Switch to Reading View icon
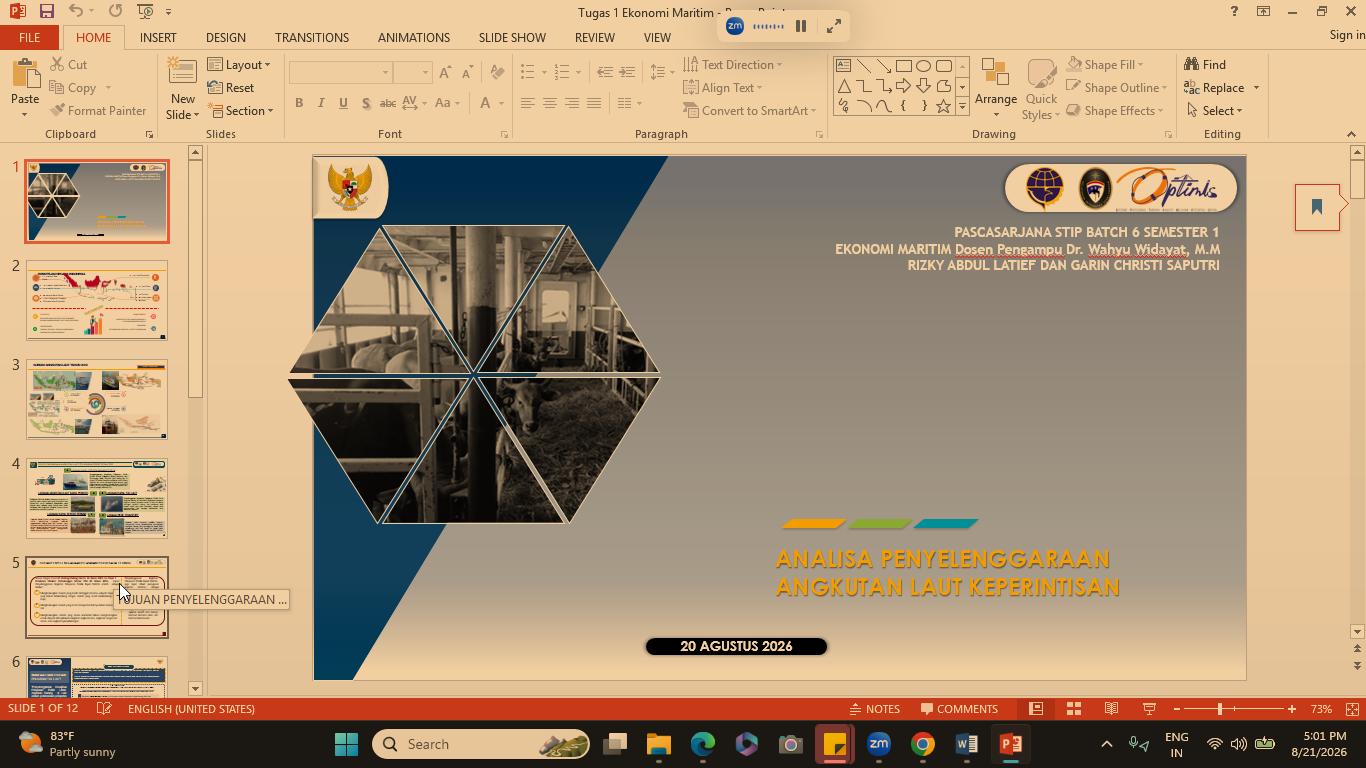The height and width of the screenshot is (768, 1366). click(x=1111, y=709)
